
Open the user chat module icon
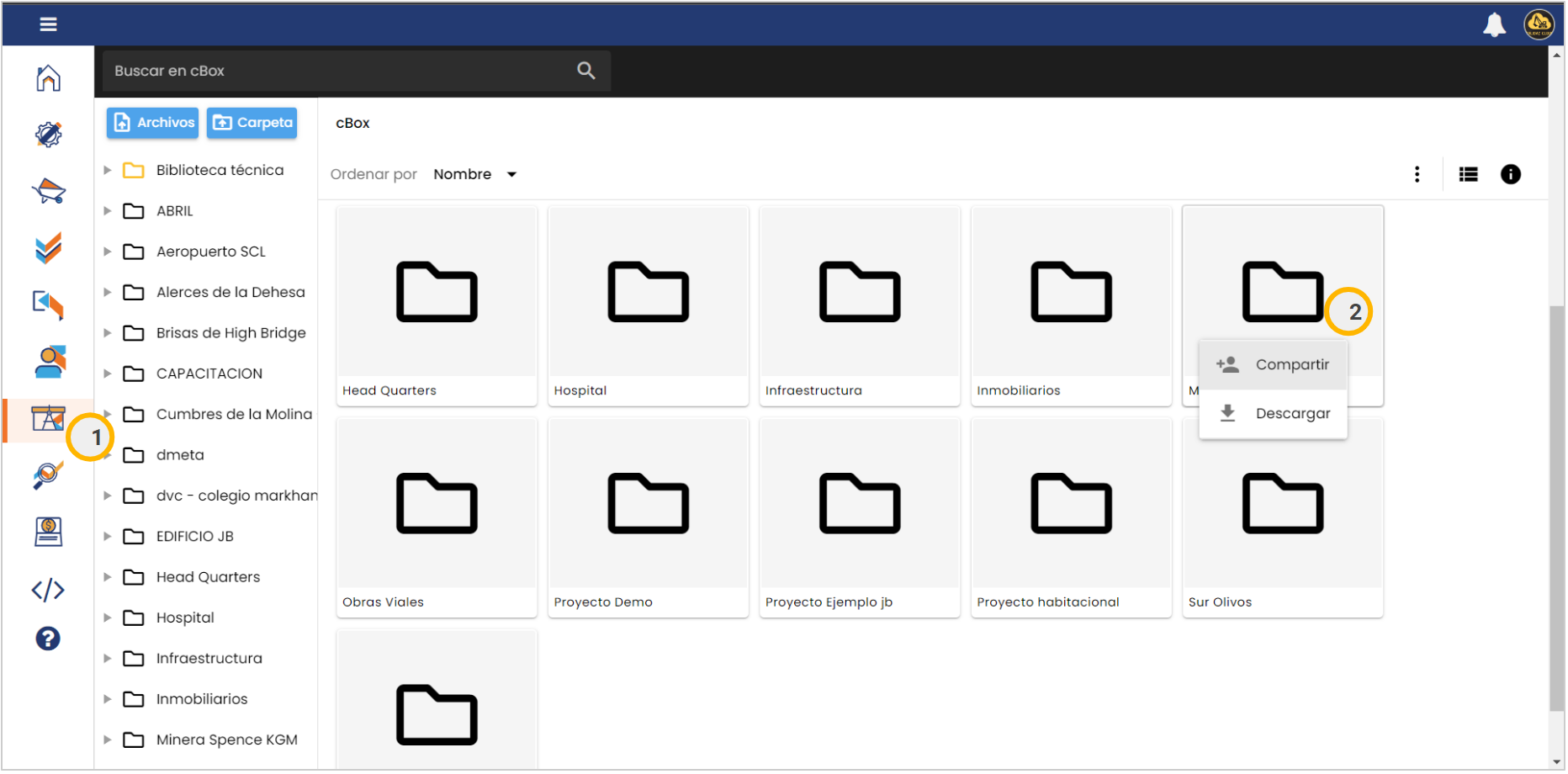tap(50, 362)
